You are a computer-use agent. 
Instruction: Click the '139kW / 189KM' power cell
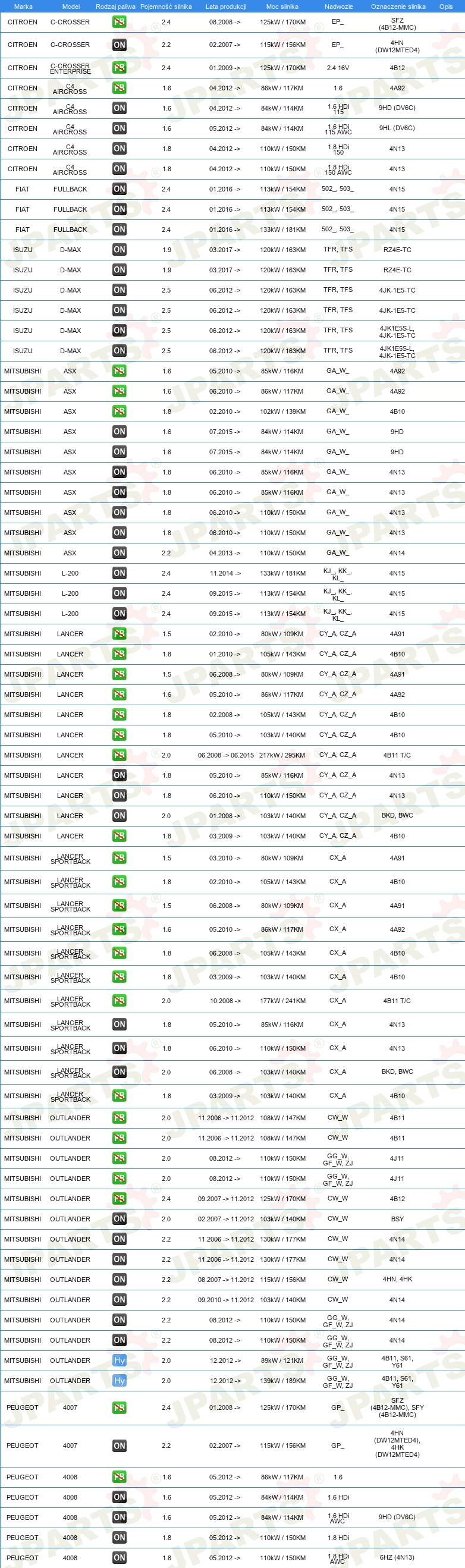pyautogui.click(x=282, y=1381)
